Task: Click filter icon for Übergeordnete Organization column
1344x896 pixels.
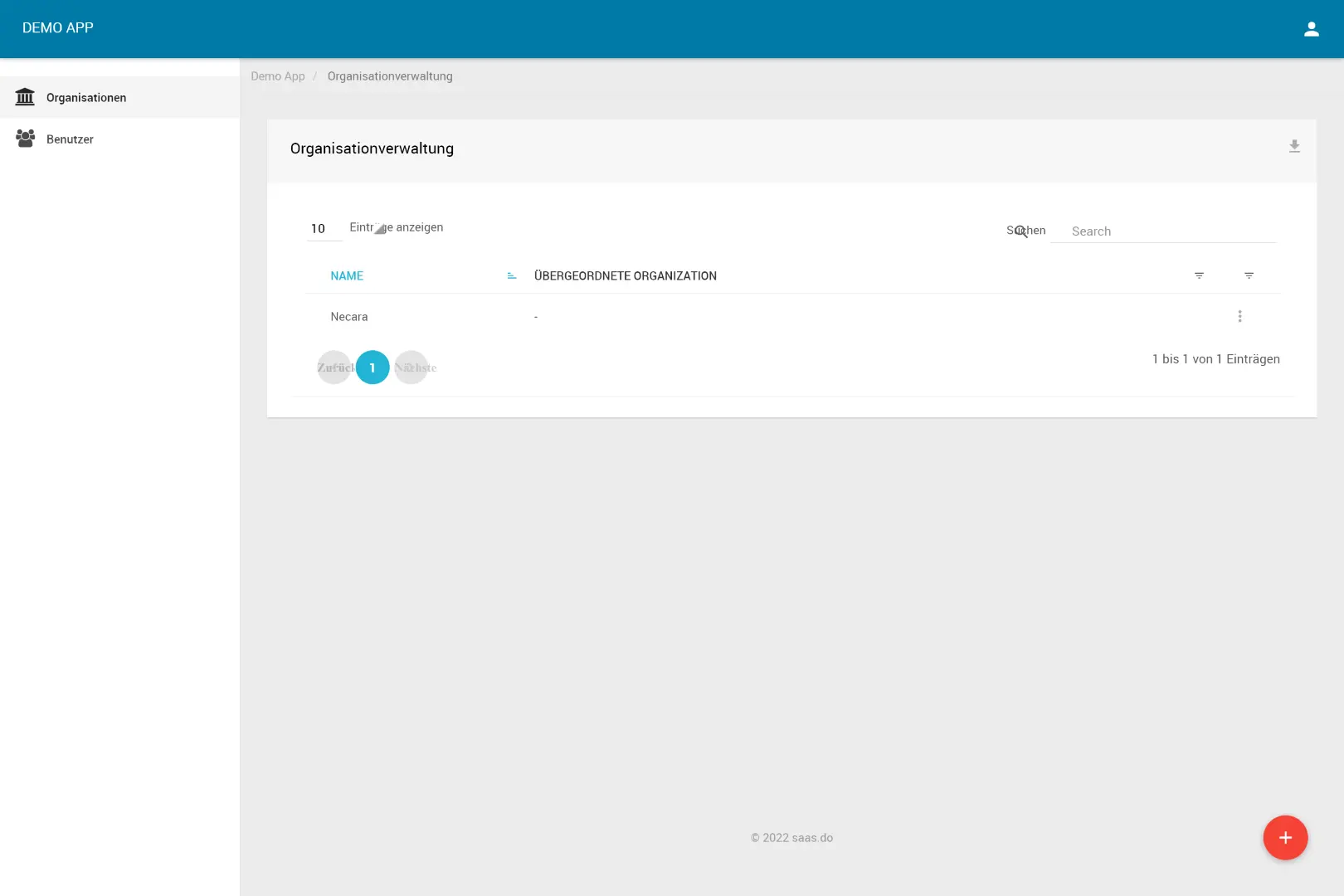Action: [x=1199, y=275]
